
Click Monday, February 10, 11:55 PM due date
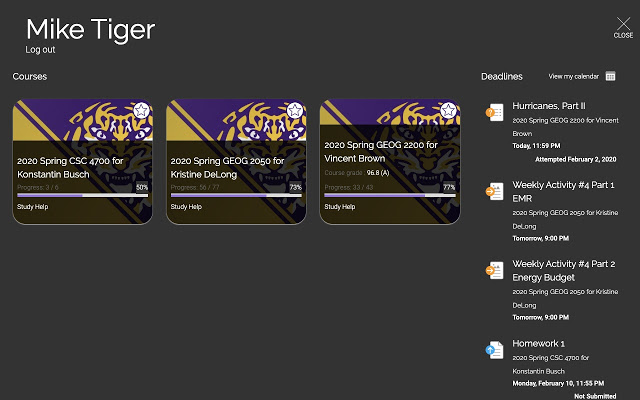558,383
